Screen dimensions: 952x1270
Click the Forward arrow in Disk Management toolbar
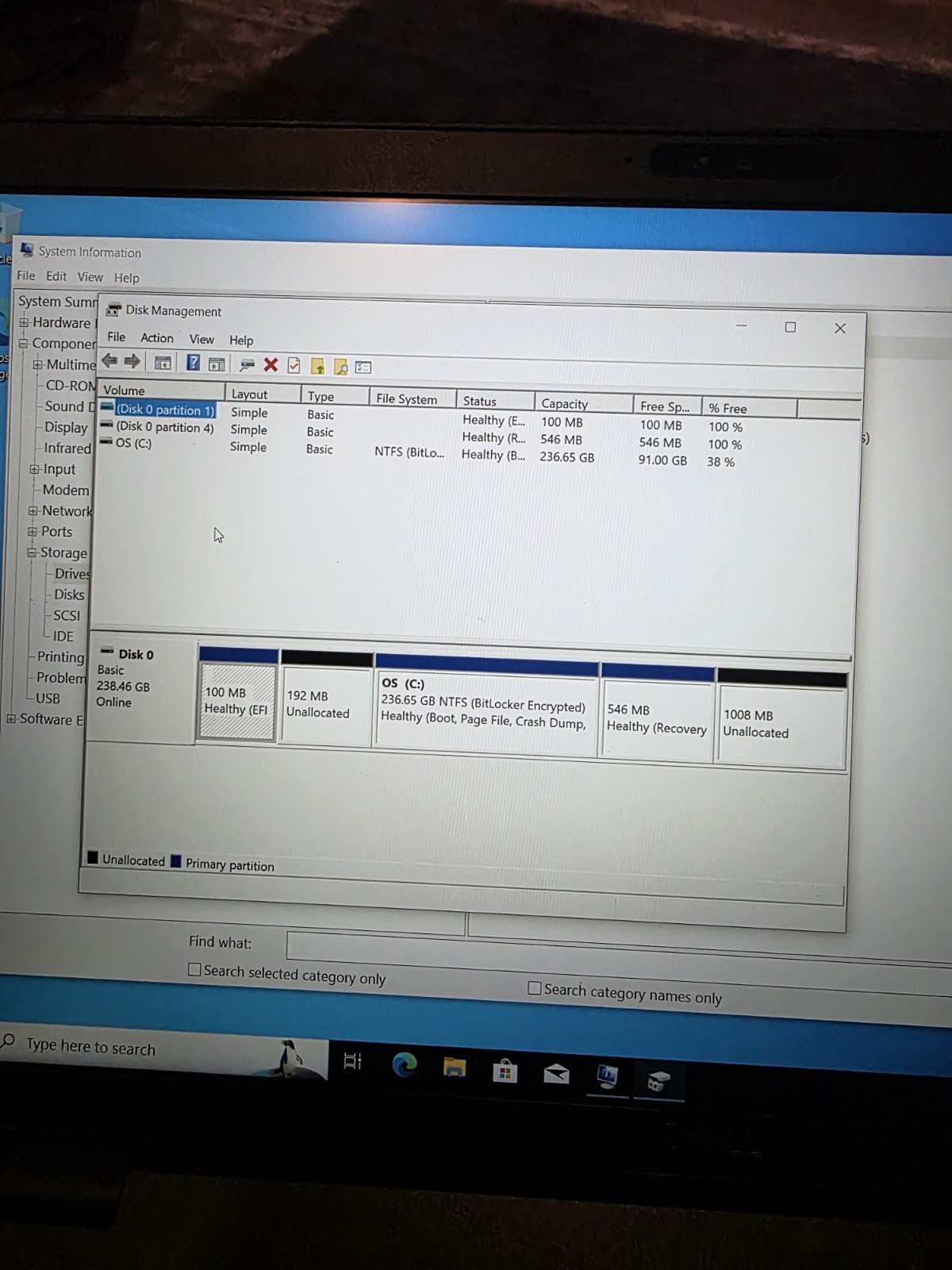[x=132, y=362]
